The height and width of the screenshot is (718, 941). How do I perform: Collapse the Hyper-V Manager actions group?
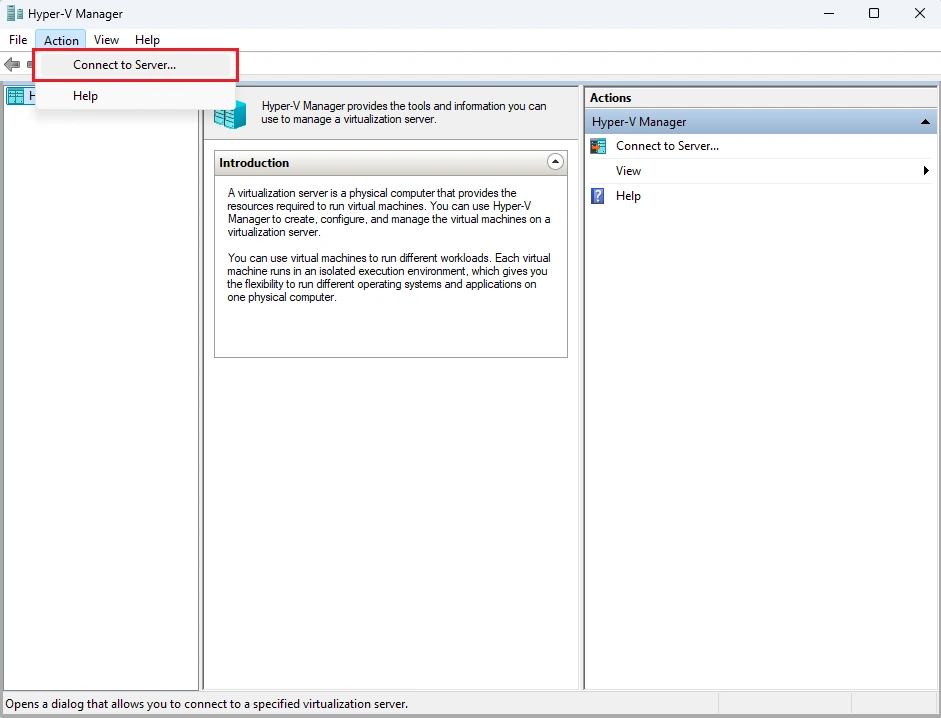(x=925, y=122)
